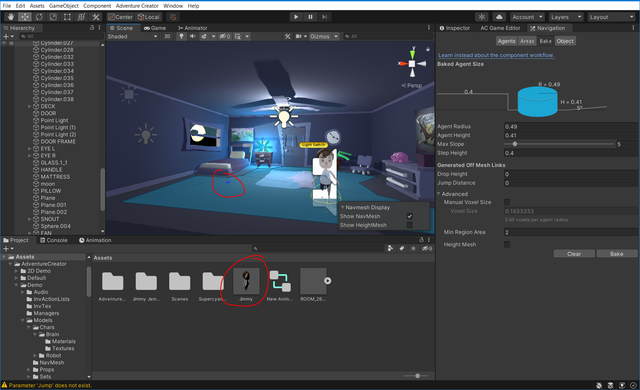Image resolution: width=640 pixels, height=390 pixels.
Task: Open Unity Collaborate sun icon
Action: pyautogui.click(x=482, y=17)
